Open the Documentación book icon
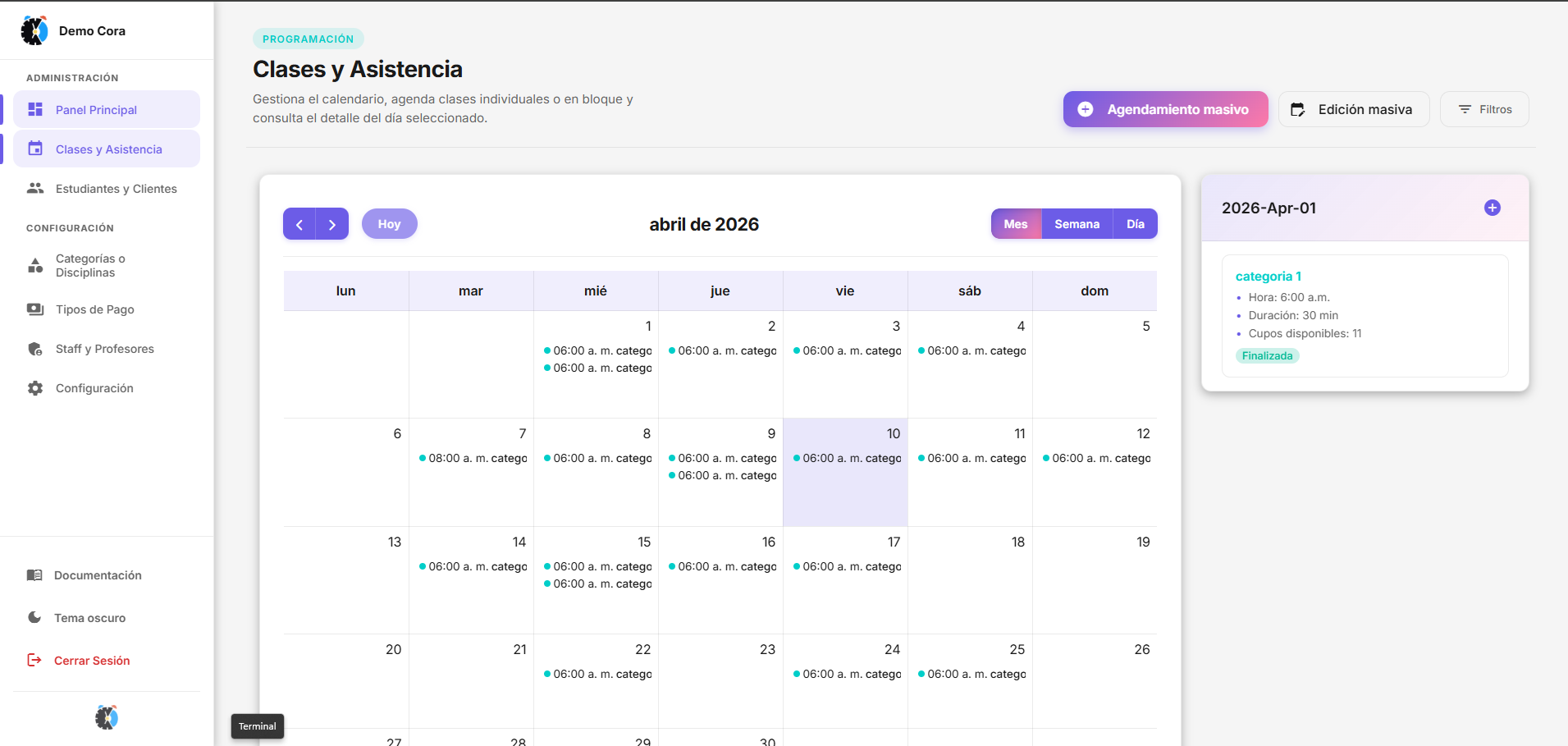This screenshot has width=1568, height=746. [34, 574]
